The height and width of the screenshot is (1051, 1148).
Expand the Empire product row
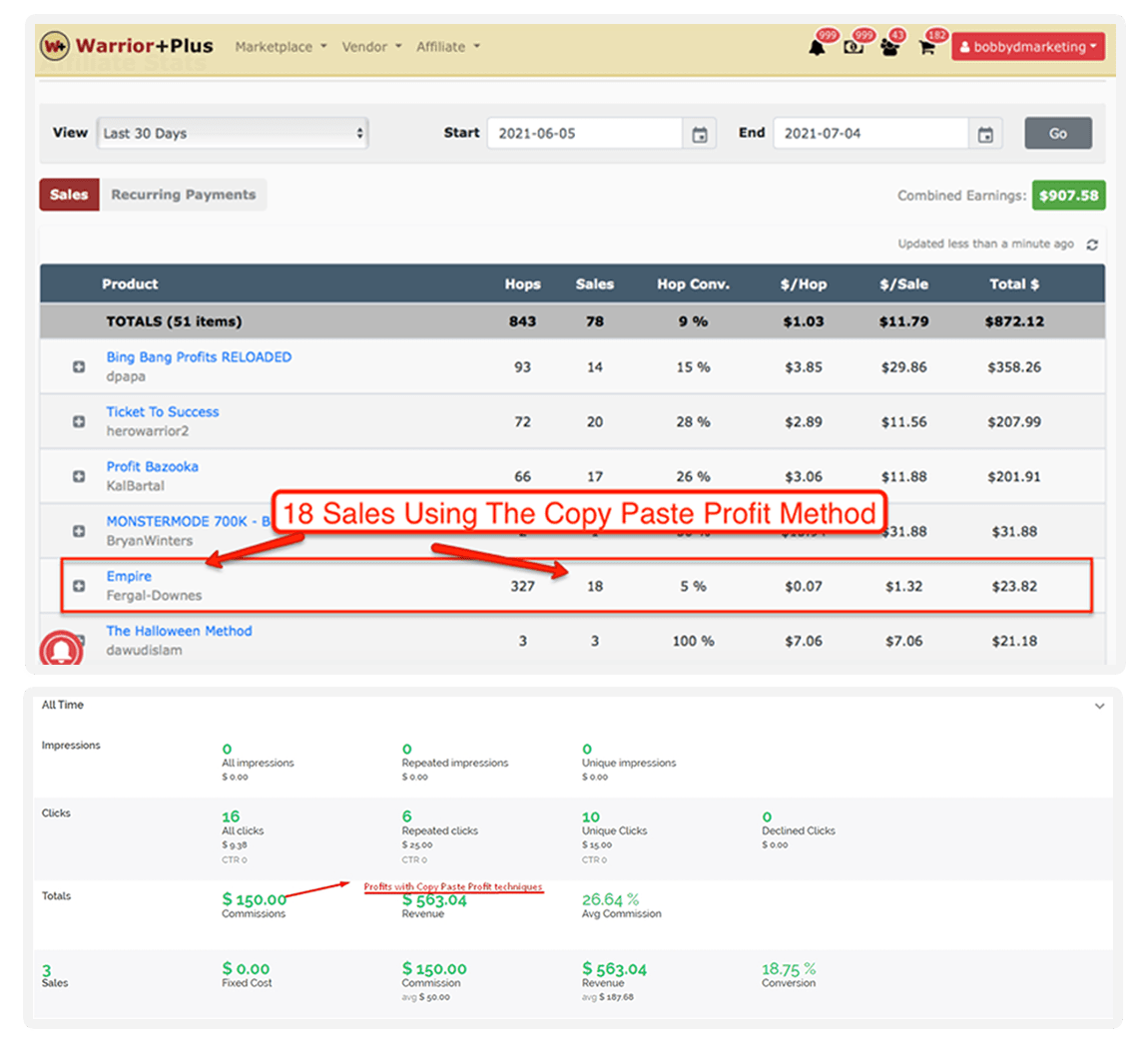[x=79, y=586]
